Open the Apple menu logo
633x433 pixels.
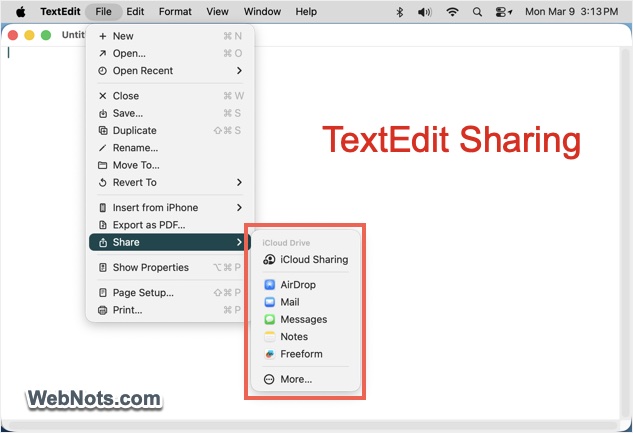coord(21,12)
